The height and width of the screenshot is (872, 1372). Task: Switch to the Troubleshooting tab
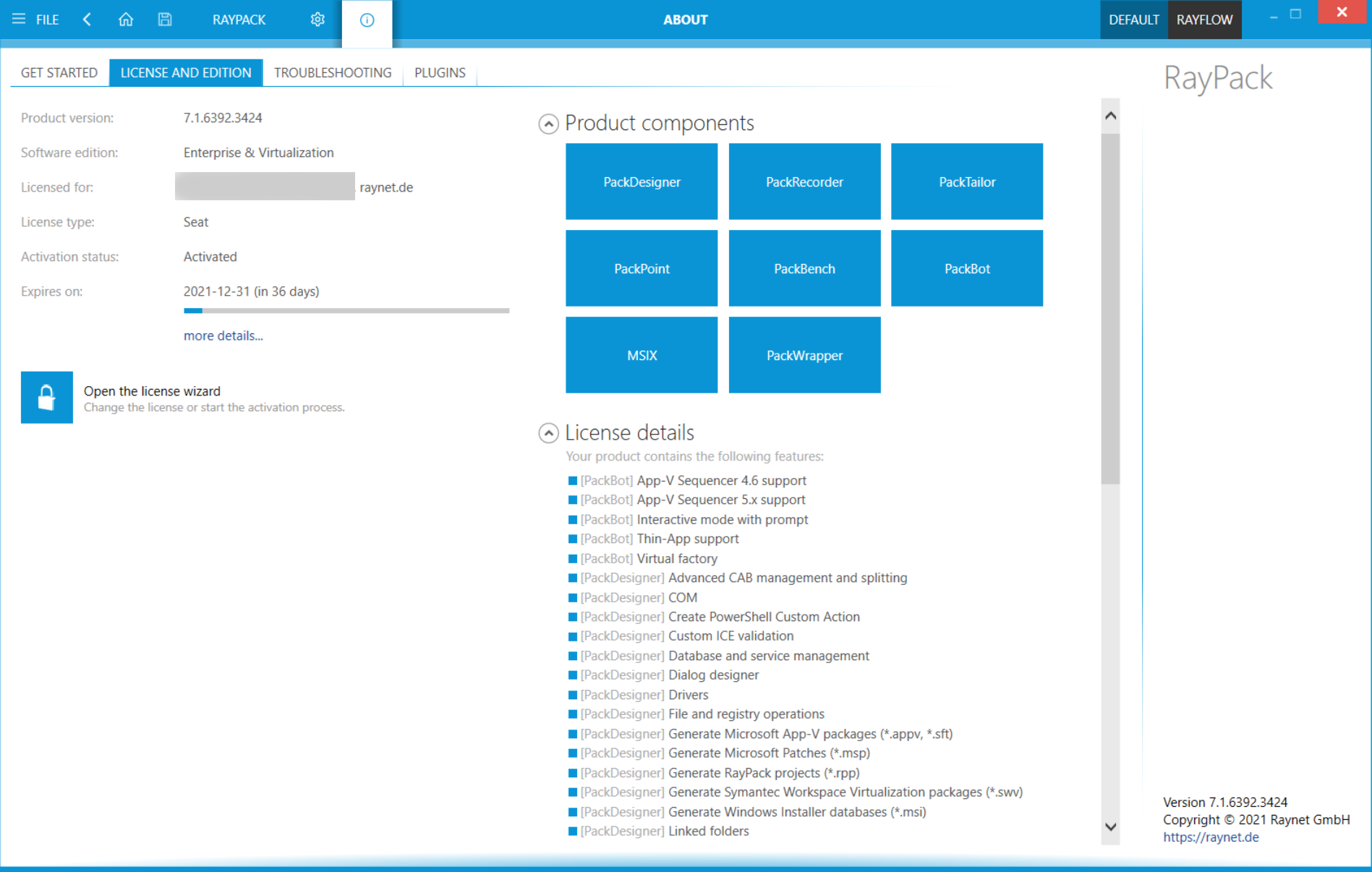tap(333, 73)
